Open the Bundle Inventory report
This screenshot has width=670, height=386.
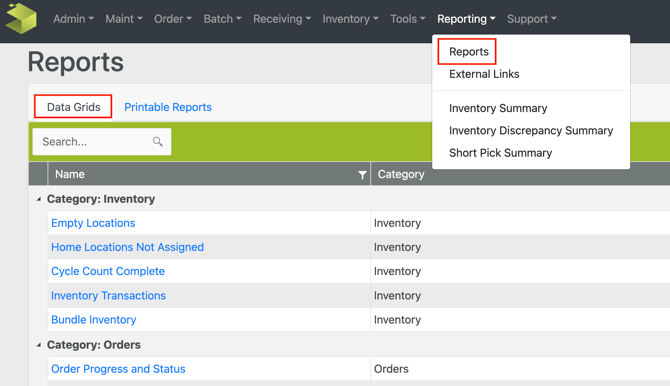94,319
